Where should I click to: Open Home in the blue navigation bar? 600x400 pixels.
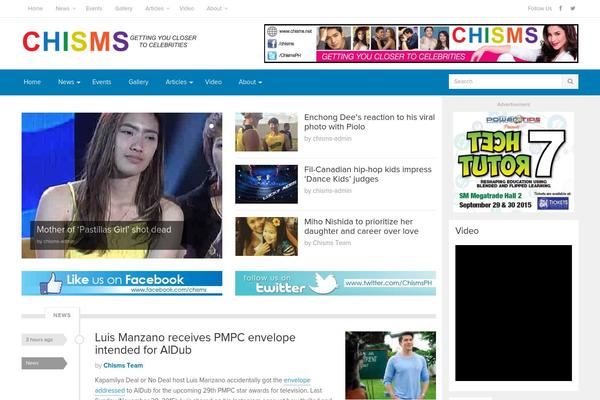[32, 82]
